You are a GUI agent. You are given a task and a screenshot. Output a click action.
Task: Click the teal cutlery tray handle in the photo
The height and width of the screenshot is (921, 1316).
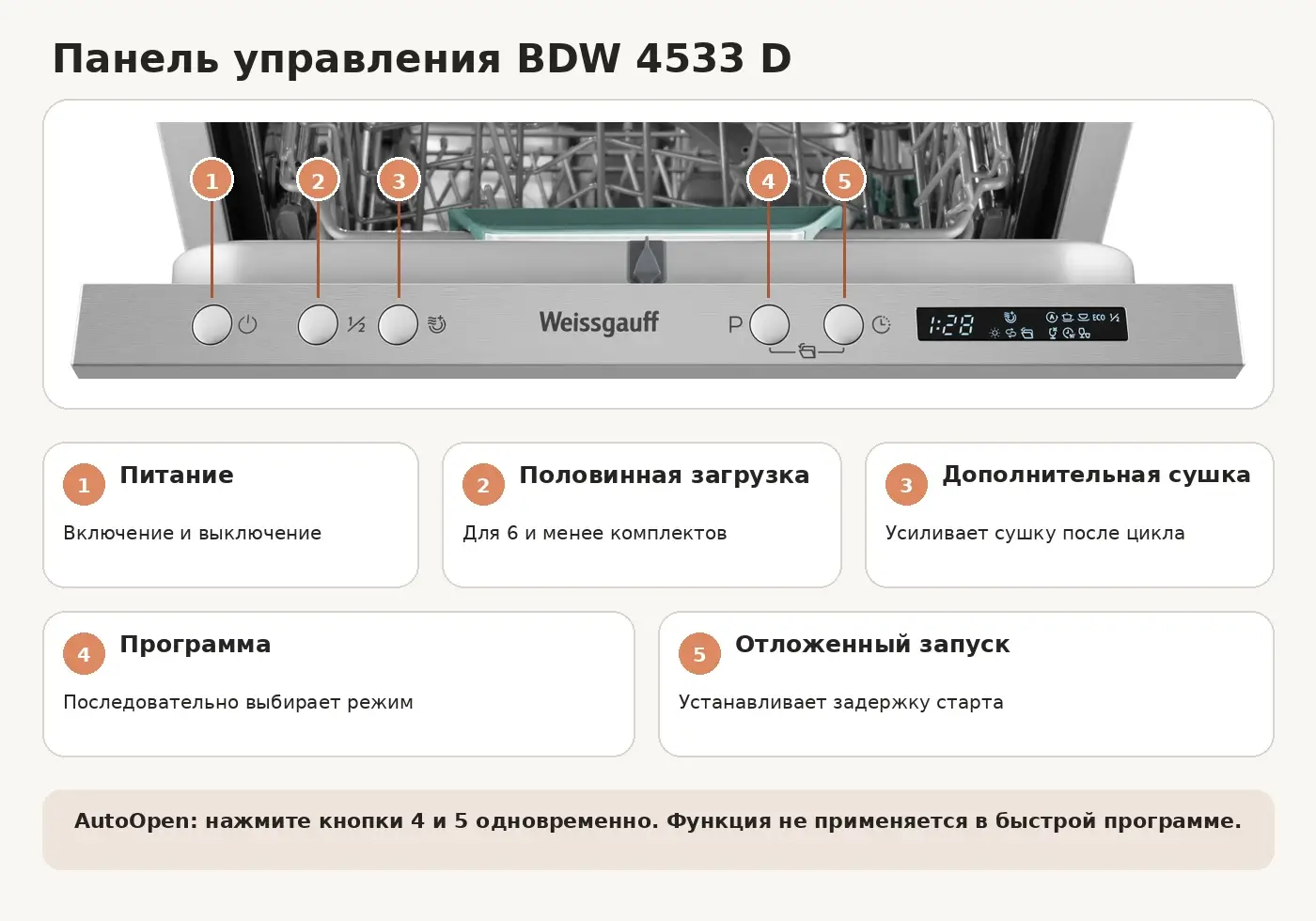(x=645, y=224)
